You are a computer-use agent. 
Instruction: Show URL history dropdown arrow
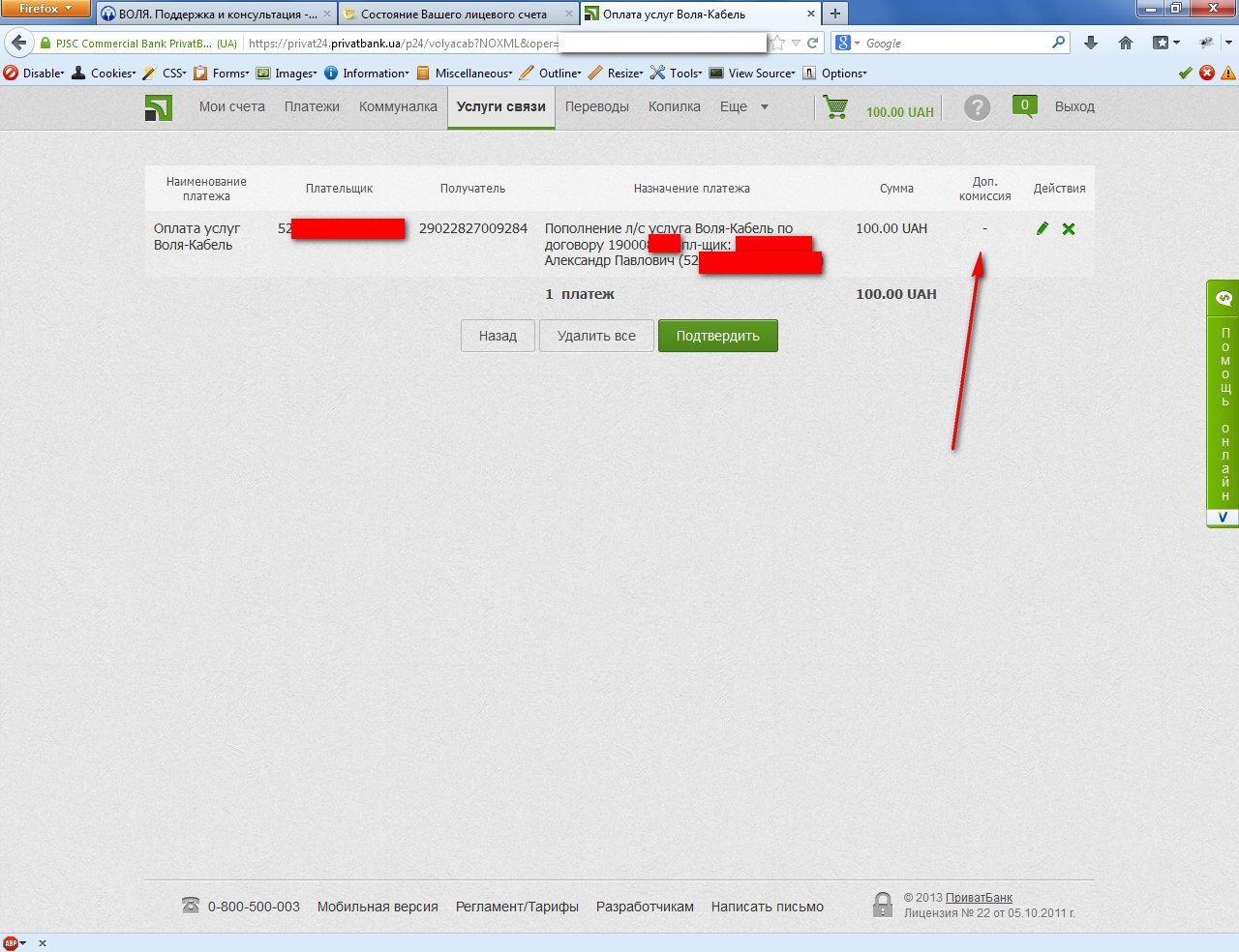(796, 44)
